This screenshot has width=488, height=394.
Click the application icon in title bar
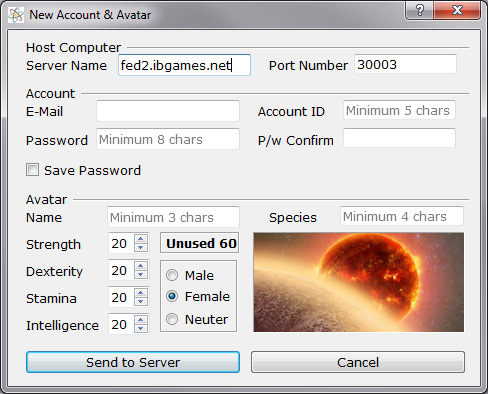click(16, 15)
